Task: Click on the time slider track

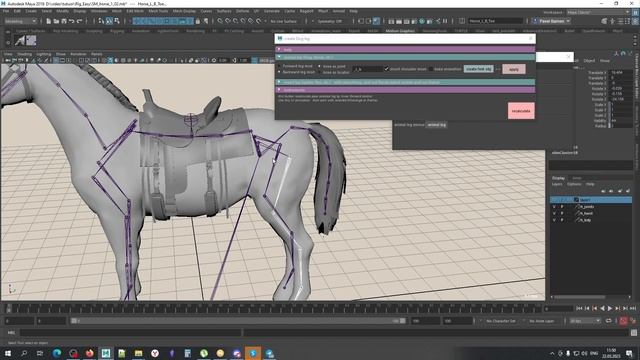Action: click(x=273, y=309)
